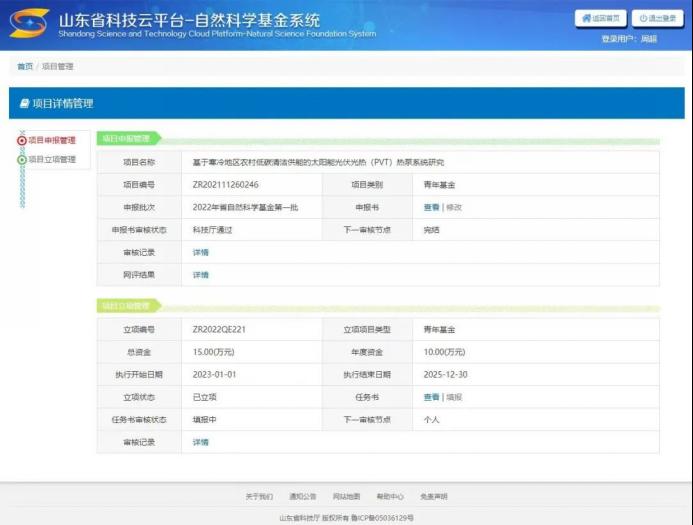
Task: Open 关于我们 footer link
Action: [259, 496]
